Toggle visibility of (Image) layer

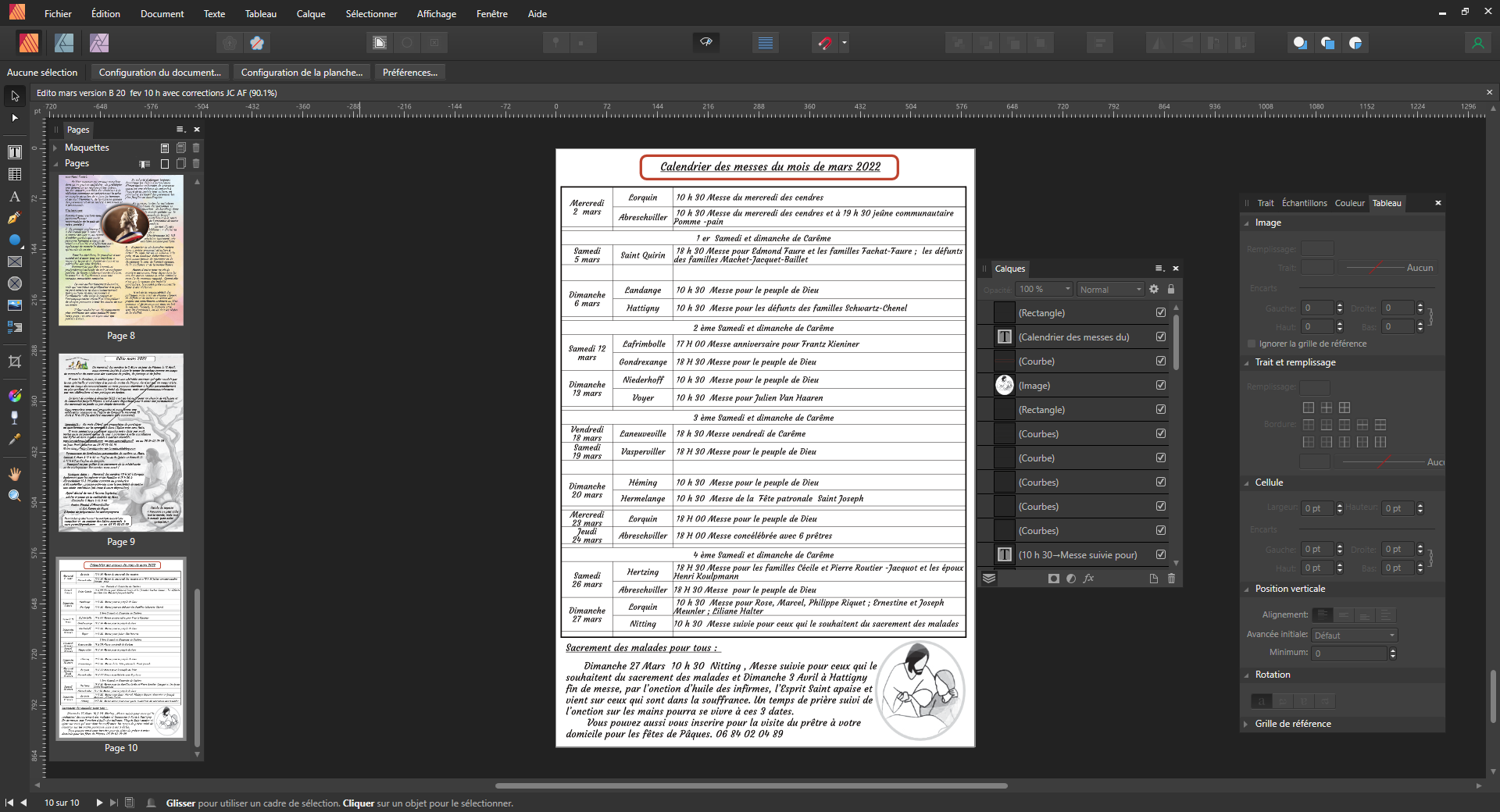pyautogui.click(x=1161, y=385)
